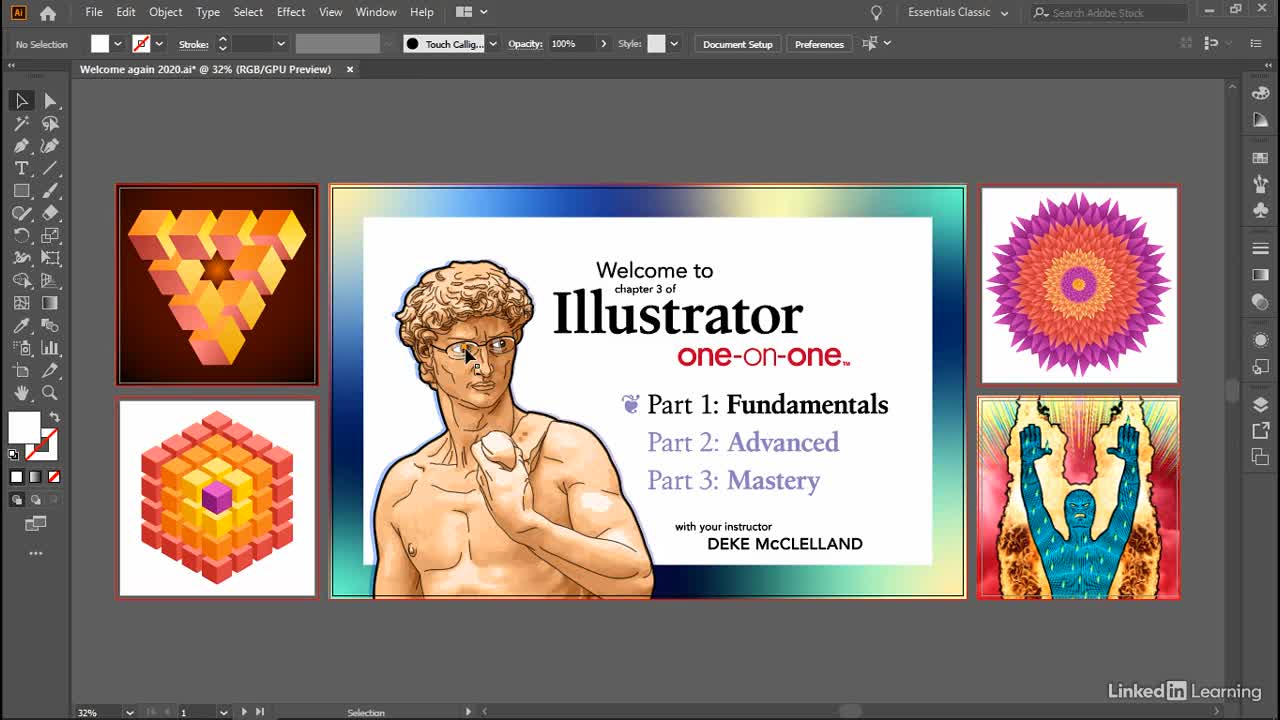1280x720 pixels.
Task: Click Edit Toolbar three dots
Action: pyautogui.click(x=36, y=553)
